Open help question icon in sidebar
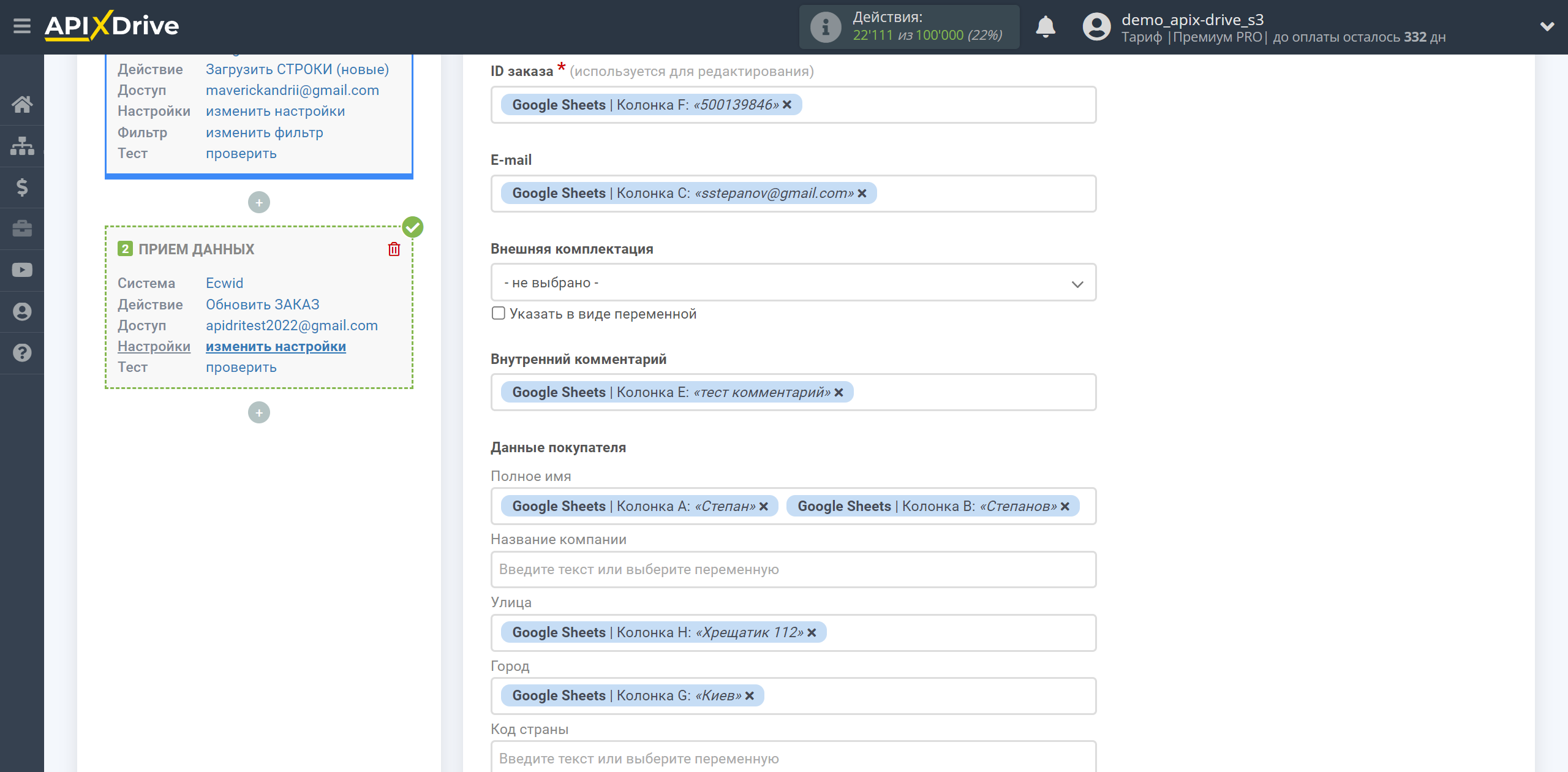 tap(22, 353)
